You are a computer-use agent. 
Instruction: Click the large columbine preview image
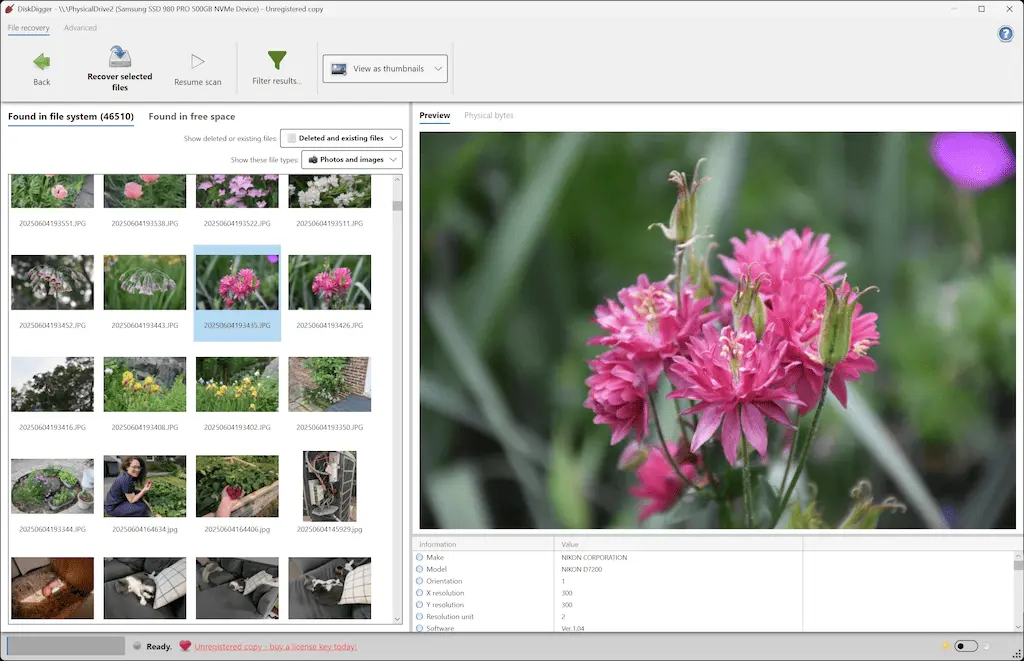coord(717,330)
